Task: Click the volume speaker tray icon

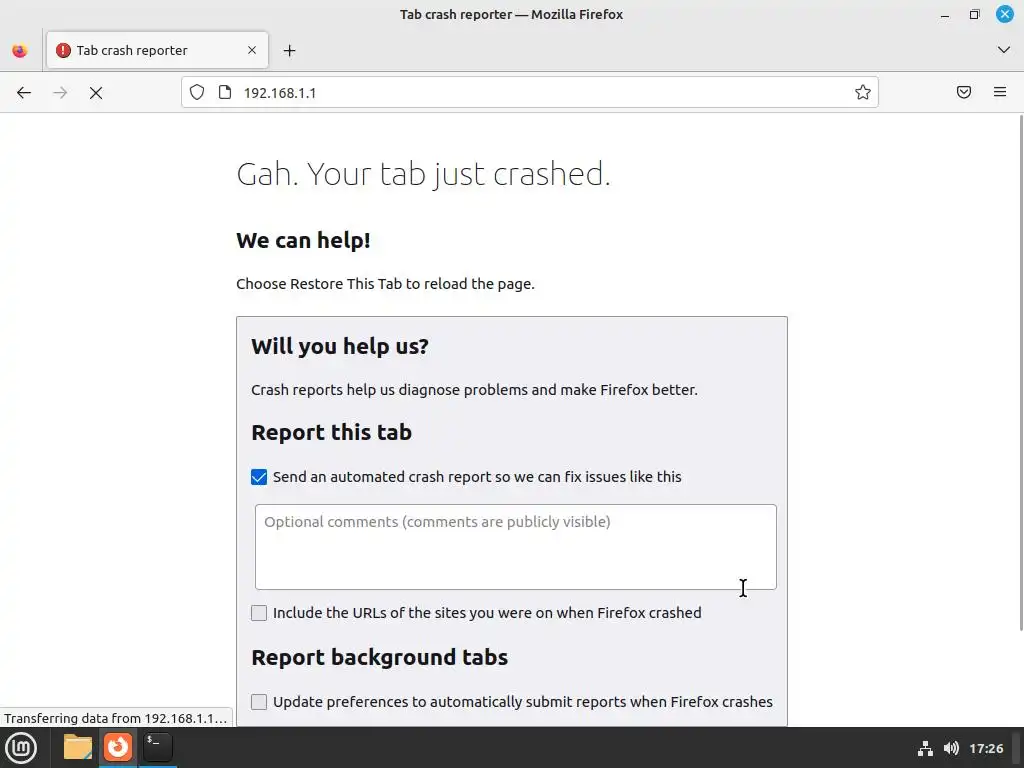Action: tap(952, 748)
